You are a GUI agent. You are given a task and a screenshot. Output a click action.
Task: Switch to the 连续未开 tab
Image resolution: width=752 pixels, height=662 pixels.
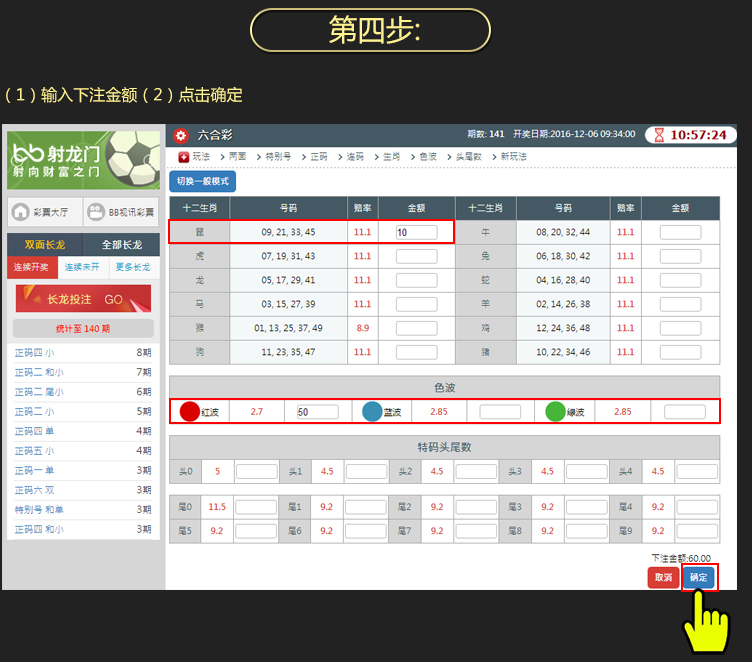[x=82, y=268]
